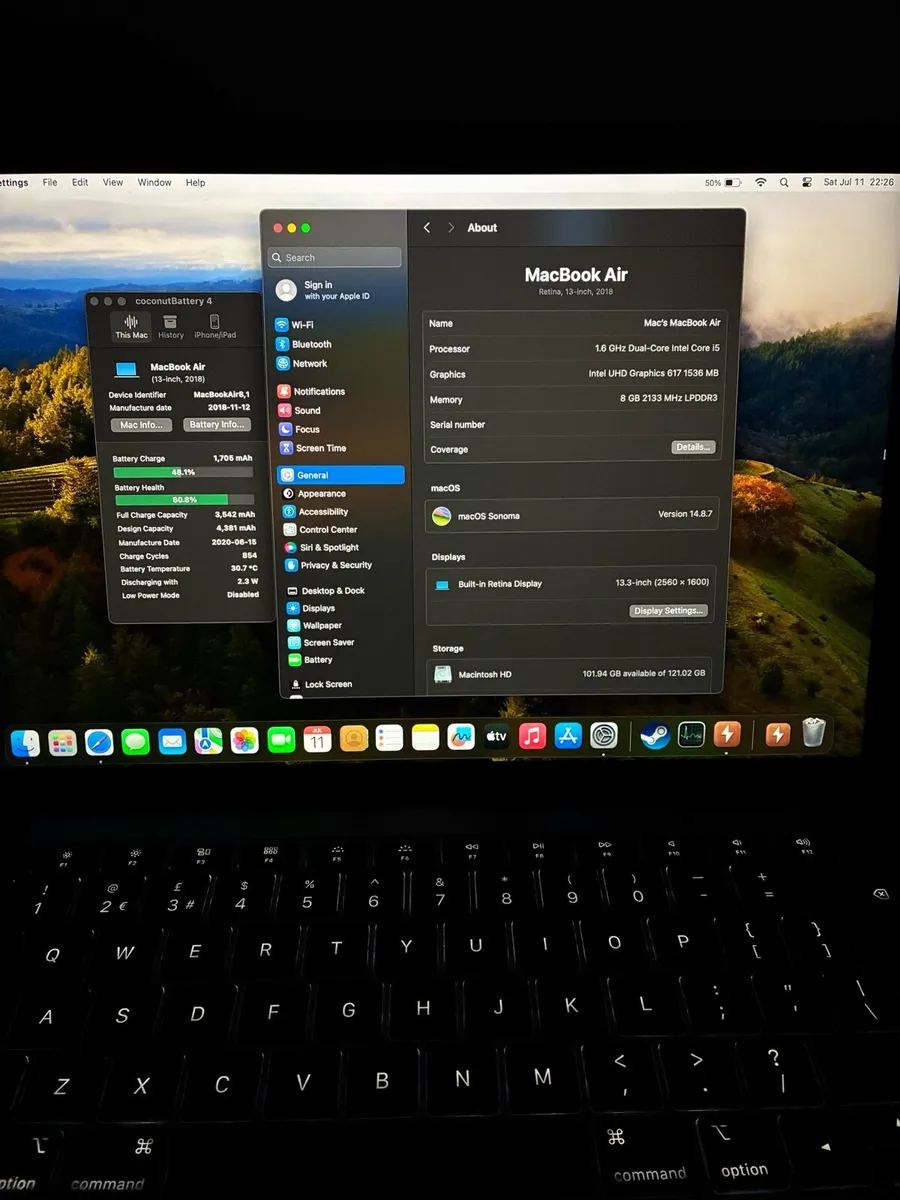
Task: Sign in with your Apple ID
Action: click(337, 290)
